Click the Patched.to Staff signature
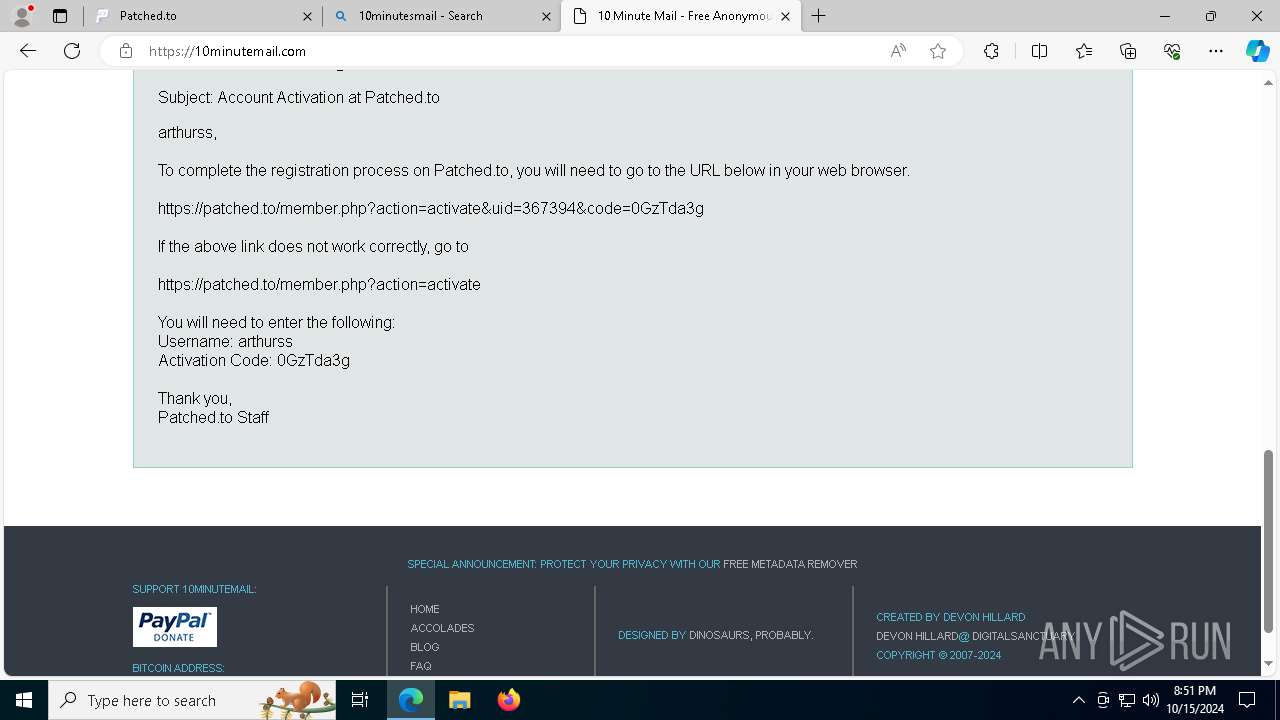Image resolution: width=1280 pixels, height=720 pixels. 213,417
